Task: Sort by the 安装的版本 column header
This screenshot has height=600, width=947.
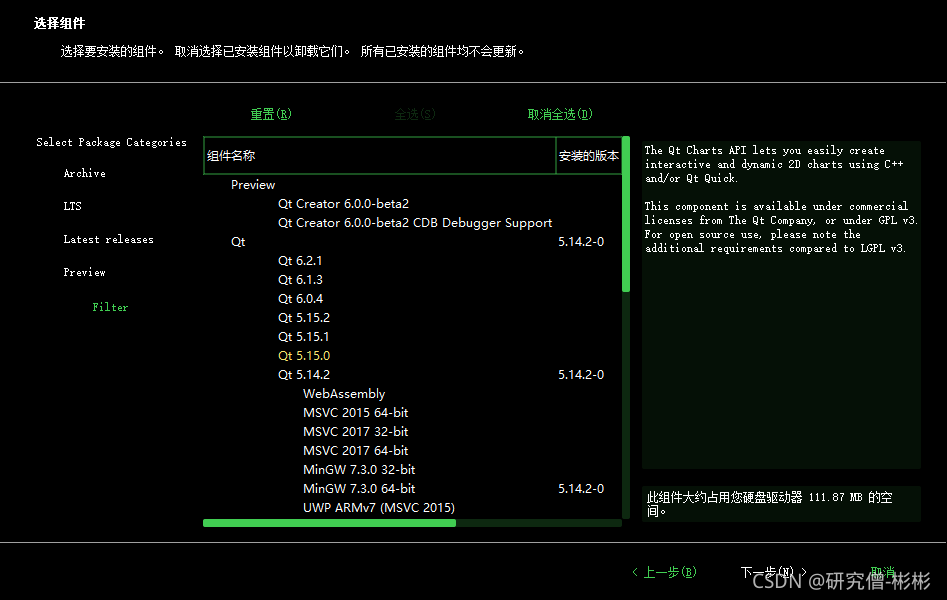Action: 589,156
